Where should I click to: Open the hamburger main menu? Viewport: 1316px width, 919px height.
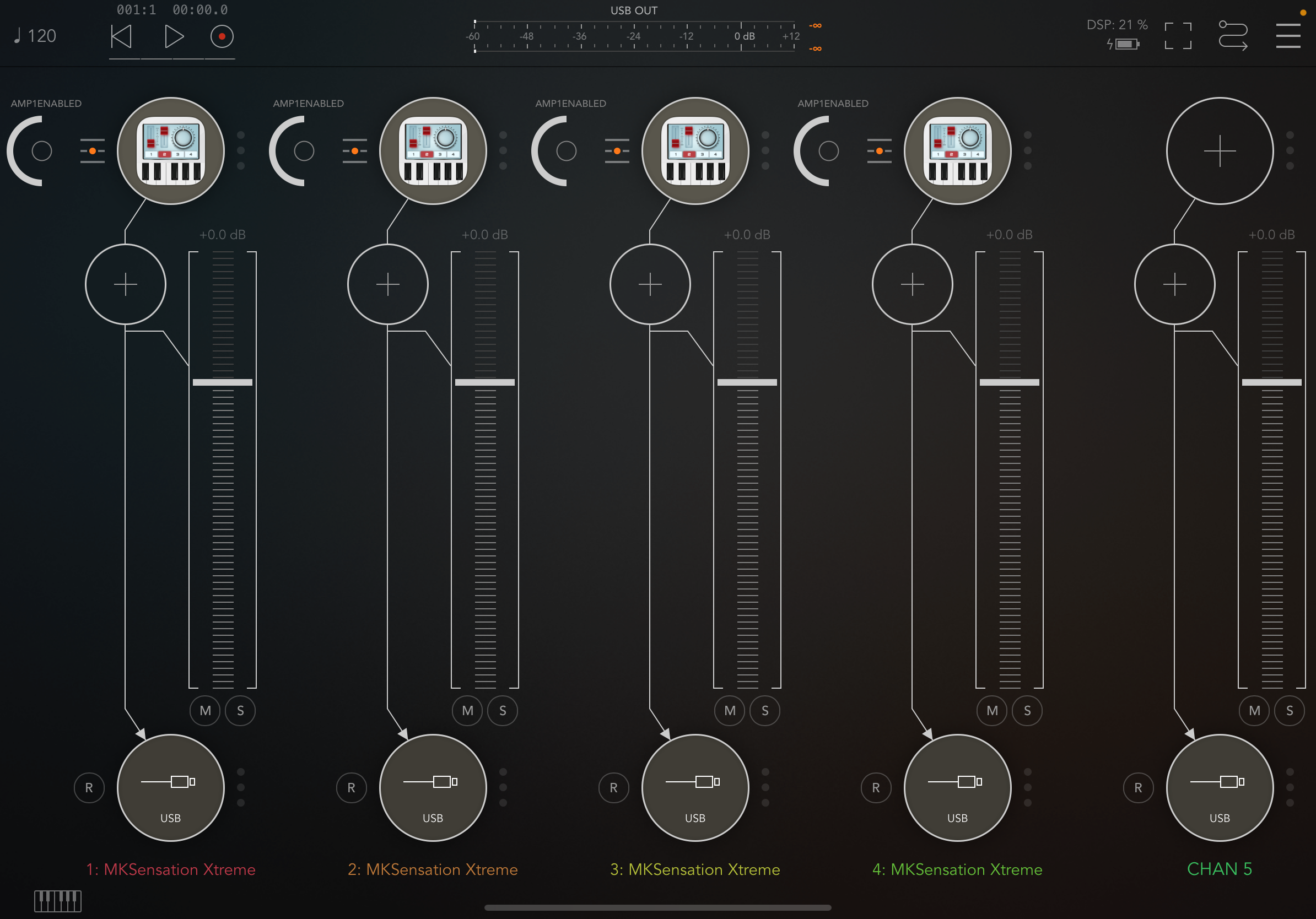pos(1287,36)
